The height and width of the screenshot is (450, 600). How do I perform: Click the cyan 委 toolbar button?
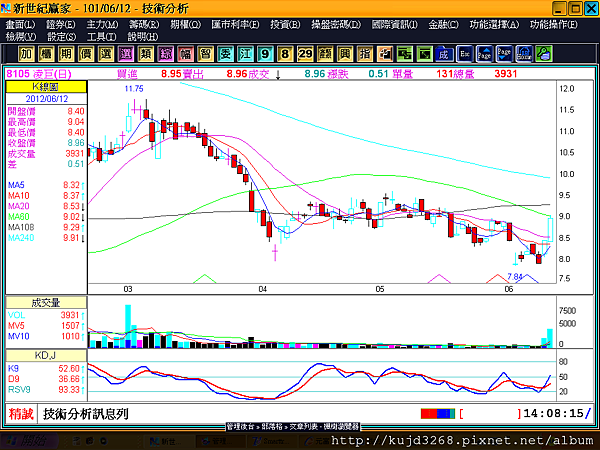pos(225,54)
